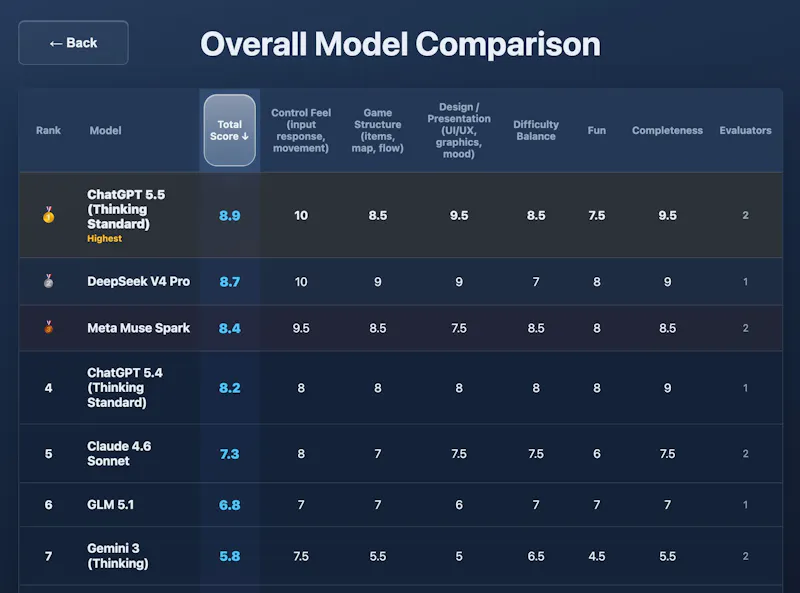Click total score 6.8 for GLM 5.1
The image size is (800, 593).
[x=230, y=505]
